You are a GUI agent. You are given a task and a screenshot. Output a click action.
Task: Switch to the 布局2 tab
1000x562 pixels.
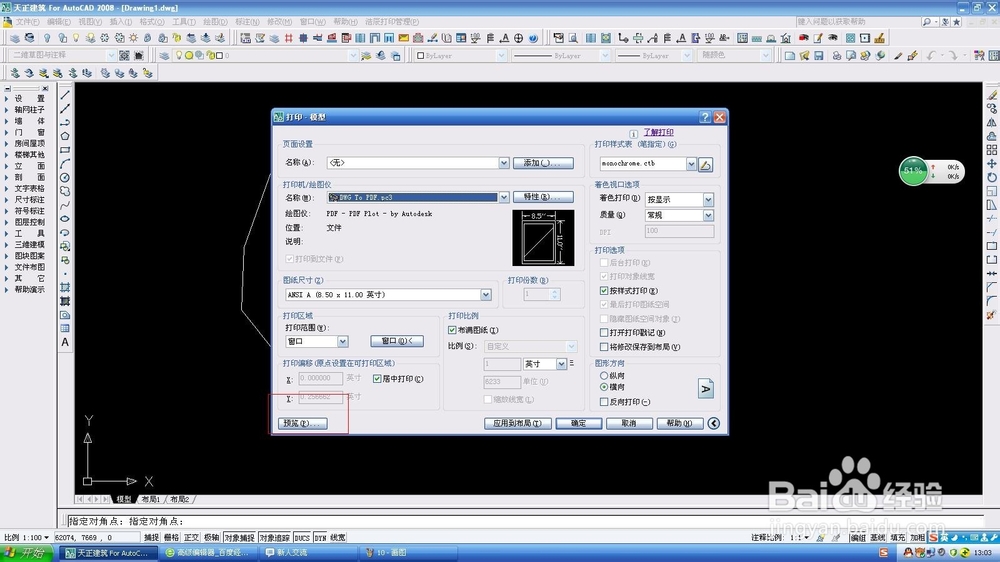click(x=179, y=499)
